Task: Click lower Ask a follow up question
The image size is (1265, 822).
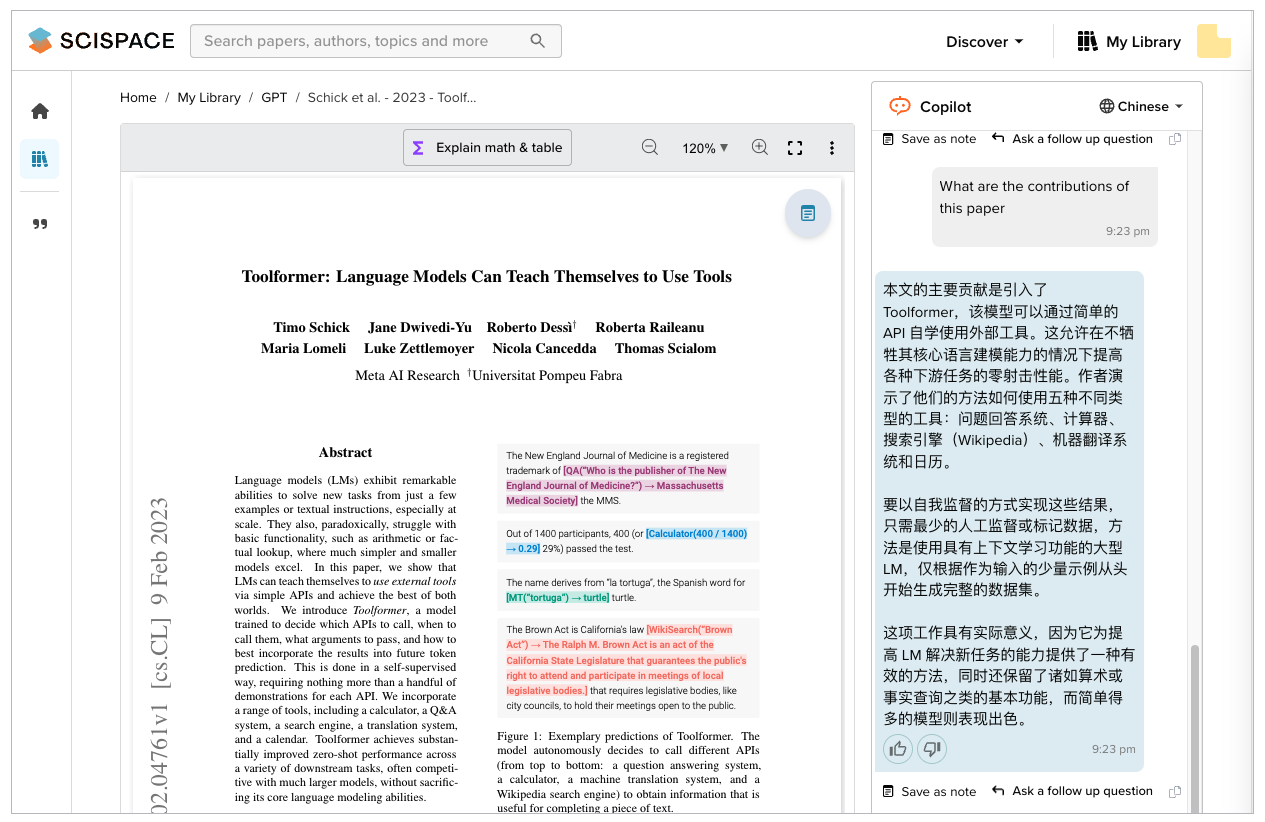Action: (1072, 791)
